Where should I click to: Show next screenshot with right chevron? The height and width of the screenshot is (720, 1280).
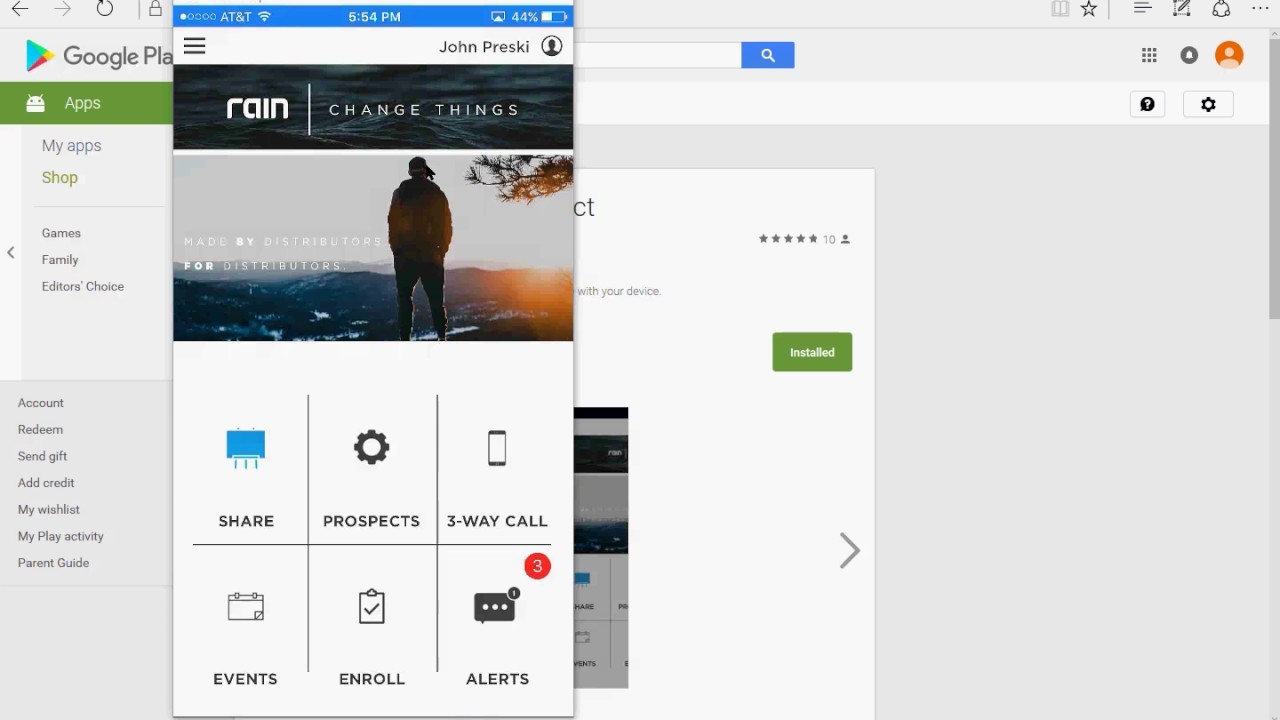pyautogui.click(x=849, y=550)
